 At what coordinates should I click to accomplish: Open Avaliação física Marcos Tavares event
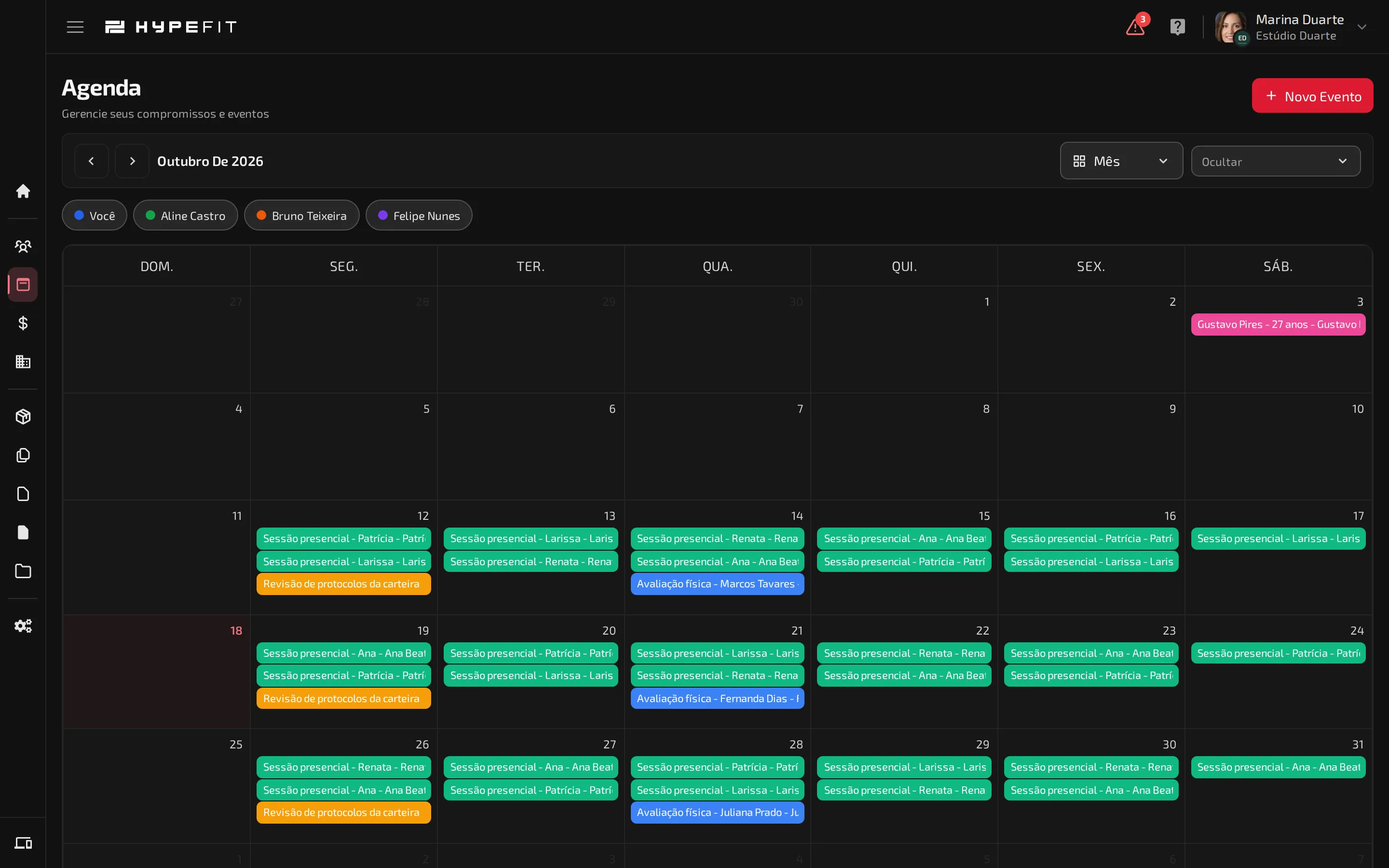point(717,584)
